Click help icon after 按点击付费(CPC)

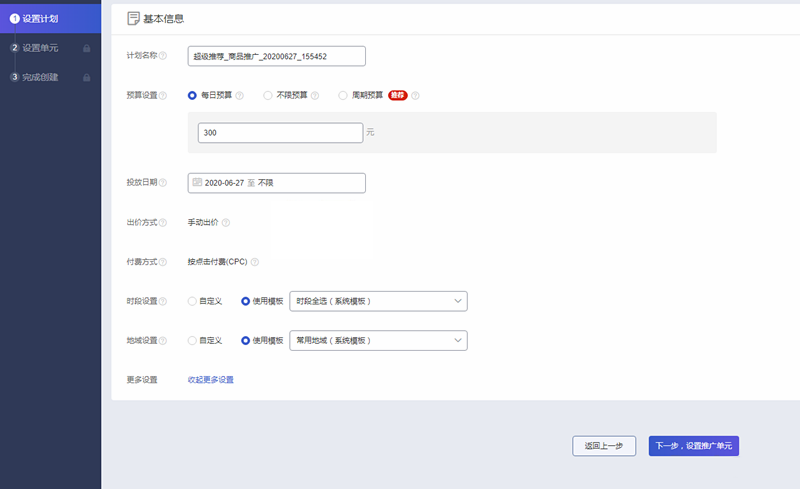point(255,262)
